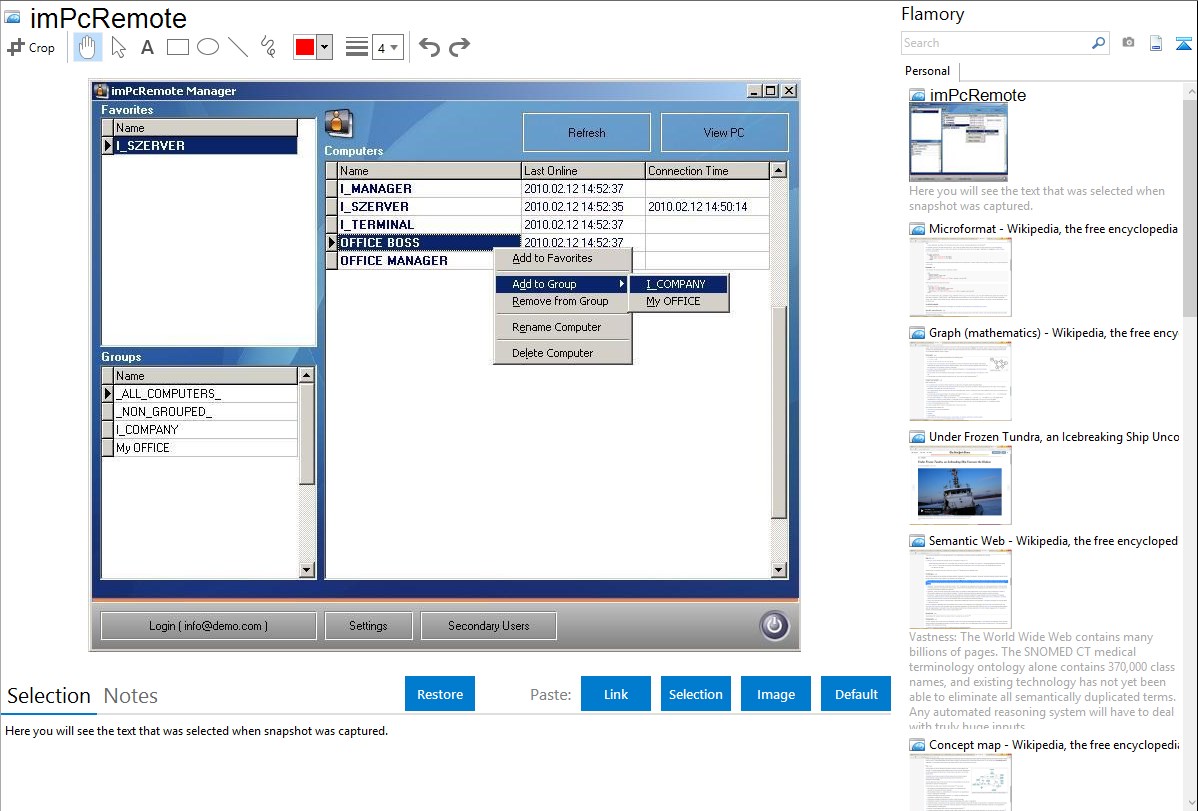Open the imPcRemote snapshot thumbnail
The width and height of the screenshot is (1198, 811).
[x=958, y=143]
